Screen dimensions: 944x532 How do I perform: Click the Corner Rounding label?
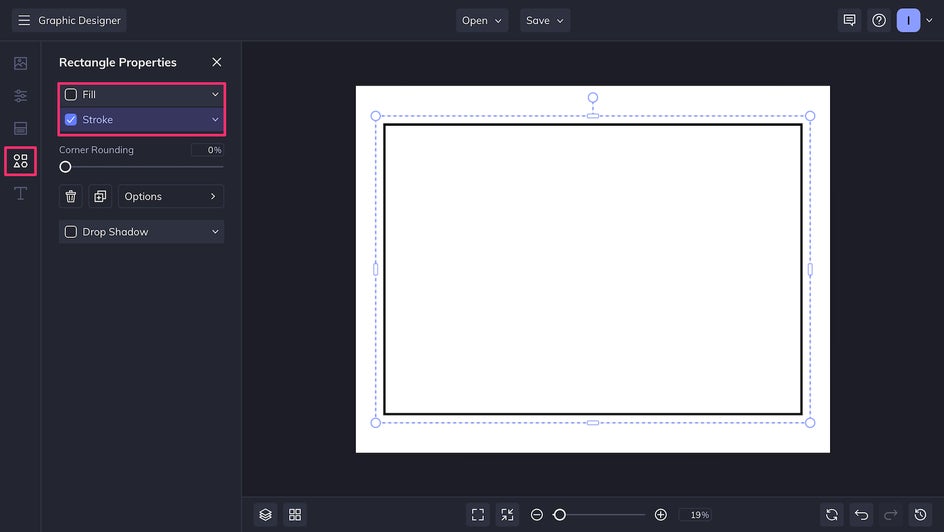pyautogui.click(x=96, y=150)
